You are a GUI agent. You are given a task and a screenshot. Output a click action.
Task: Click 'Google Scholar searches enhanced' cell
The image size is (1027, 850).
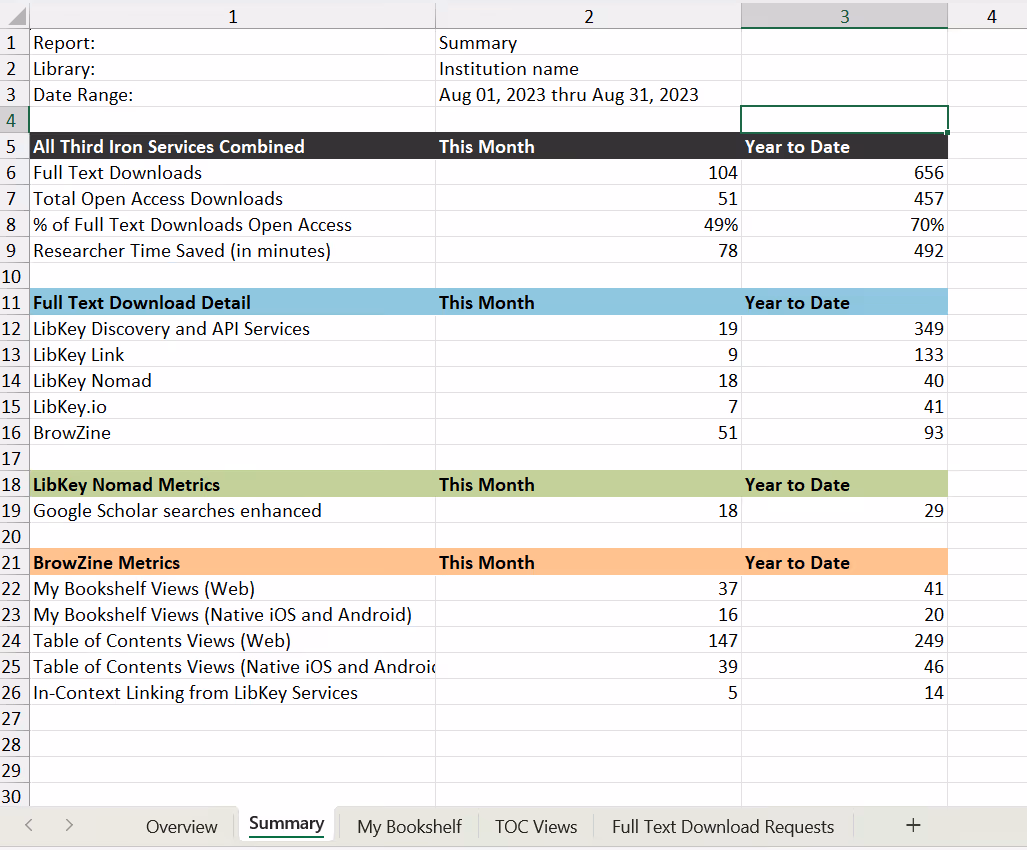click(233, 510)
